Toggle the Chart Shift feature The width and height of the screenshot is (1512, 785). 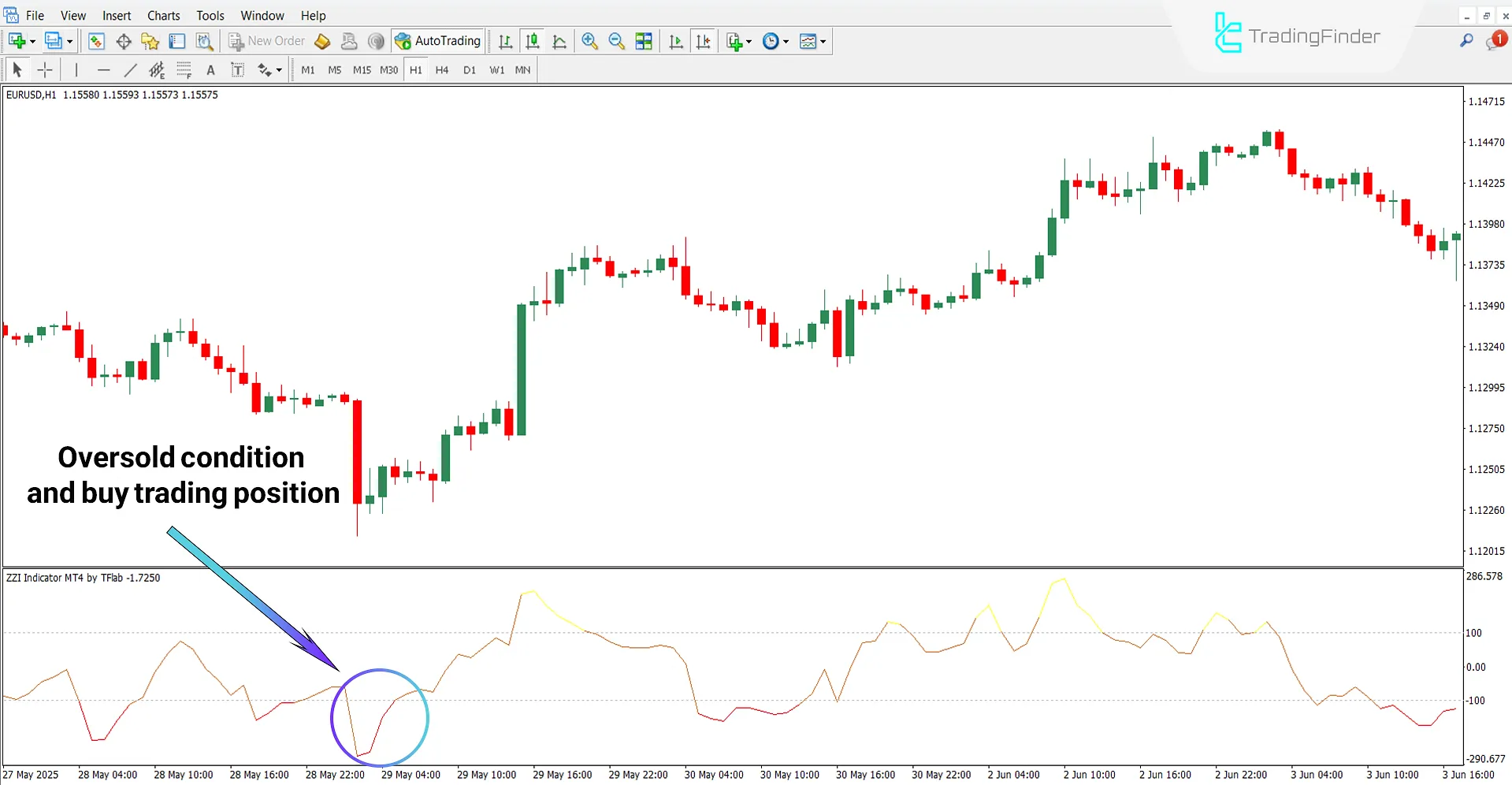(x=704, y=41)
